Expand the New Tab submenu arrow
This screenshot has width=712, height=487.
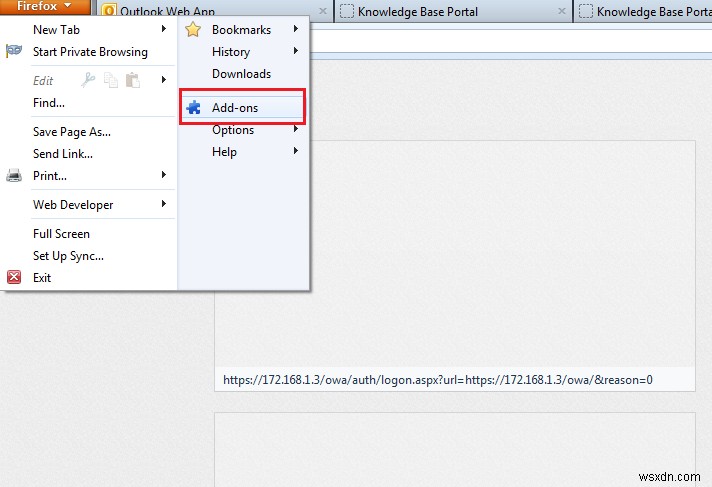click(164, 29)
